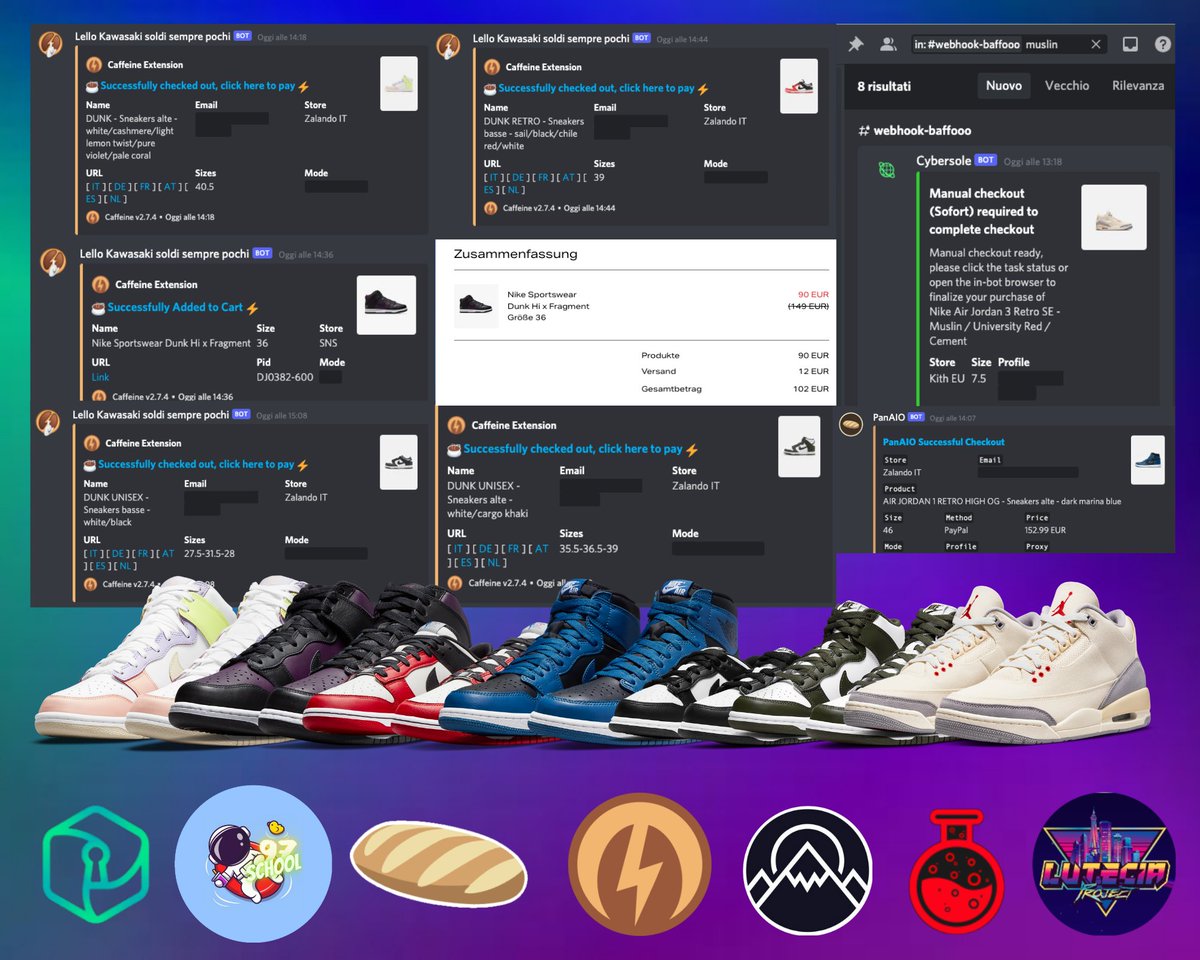Open the pastel Dunk thumbnail in 14:18 embed
The width and height of the screenshot is (1200, 960).
(x=398, y=84)
